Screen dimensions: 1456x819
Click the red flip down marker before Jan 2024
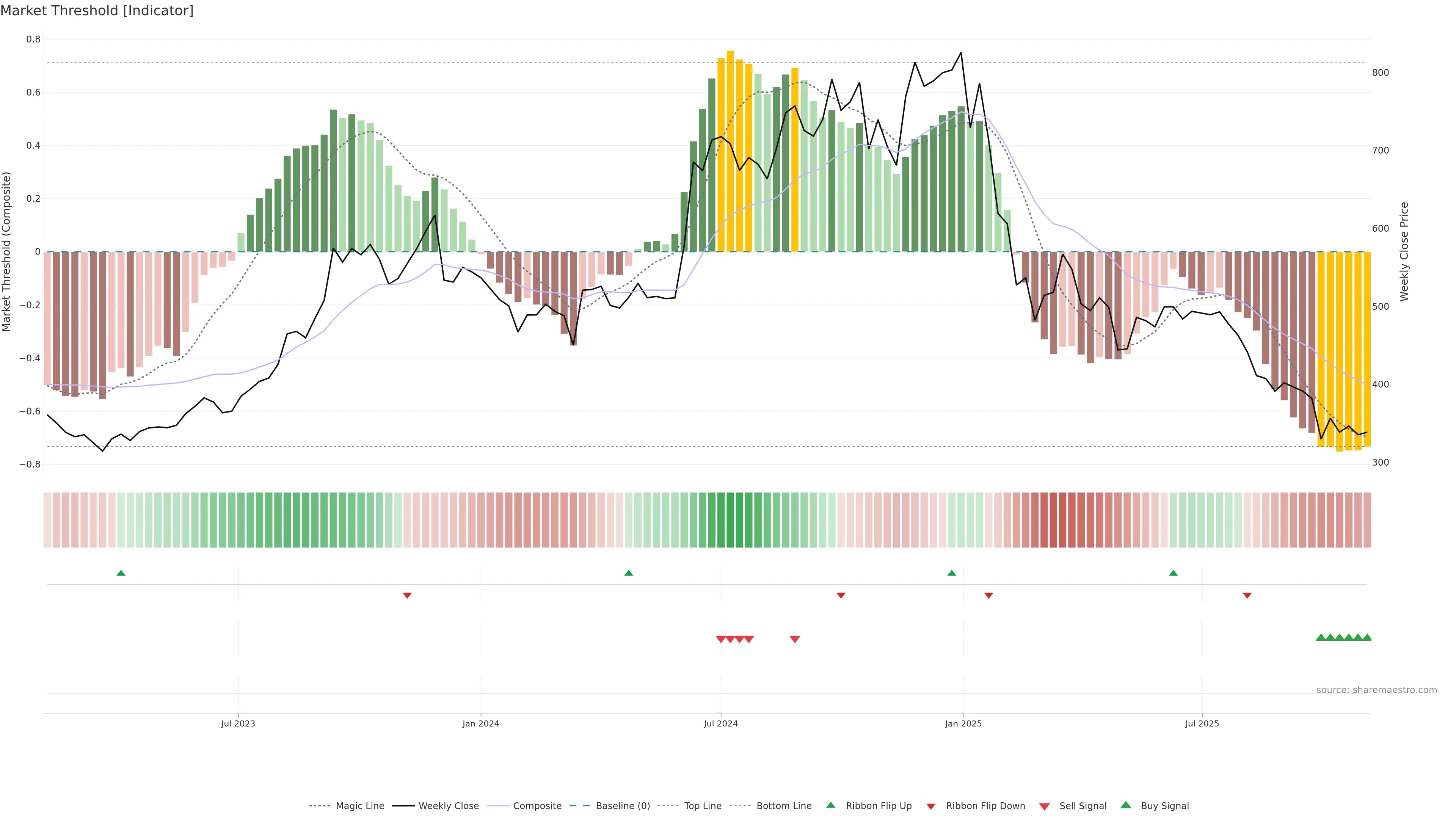(407, 595)
